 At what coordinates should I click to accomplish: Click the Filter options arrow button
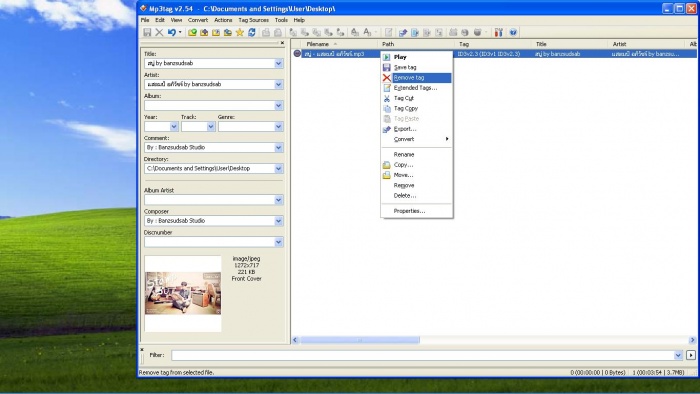[691, 355]
